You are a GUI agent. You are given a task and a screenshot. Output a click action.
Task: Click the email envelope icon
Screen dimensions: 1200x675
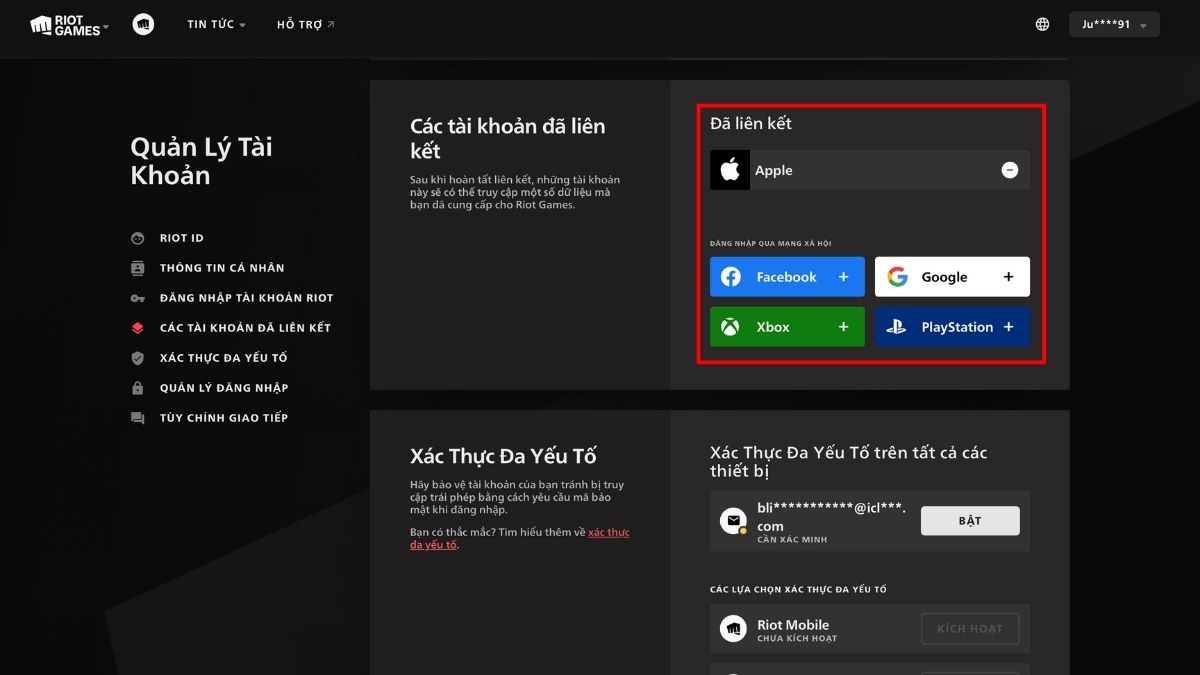[x=734, y=520]
